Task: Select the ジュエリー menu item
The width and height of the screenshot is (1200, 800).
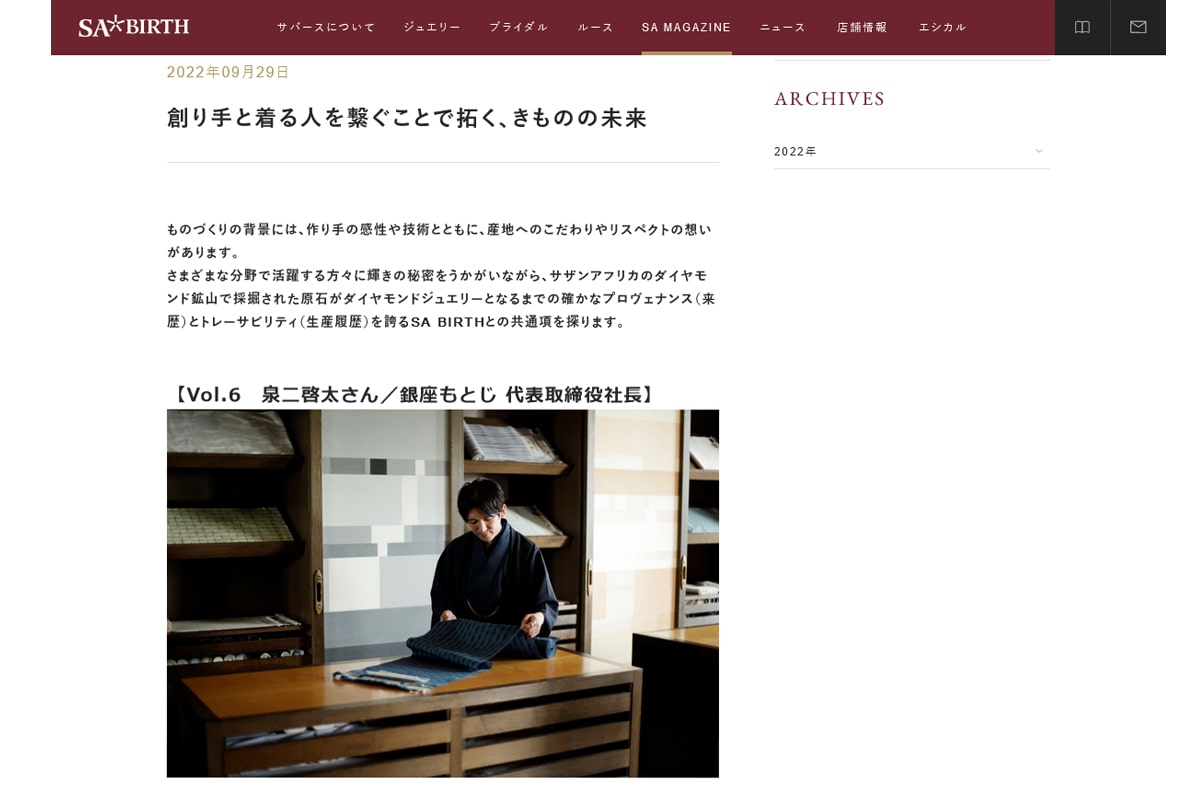Action: click(x=432, y=27)
